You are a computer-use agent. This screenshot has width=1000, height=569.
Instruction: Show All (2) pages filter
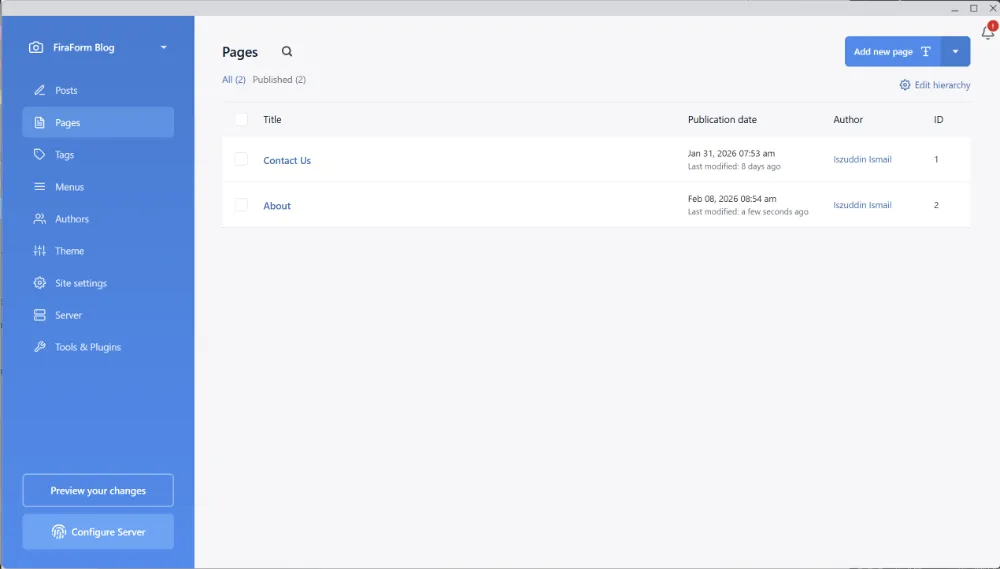[x=233, y=80]
